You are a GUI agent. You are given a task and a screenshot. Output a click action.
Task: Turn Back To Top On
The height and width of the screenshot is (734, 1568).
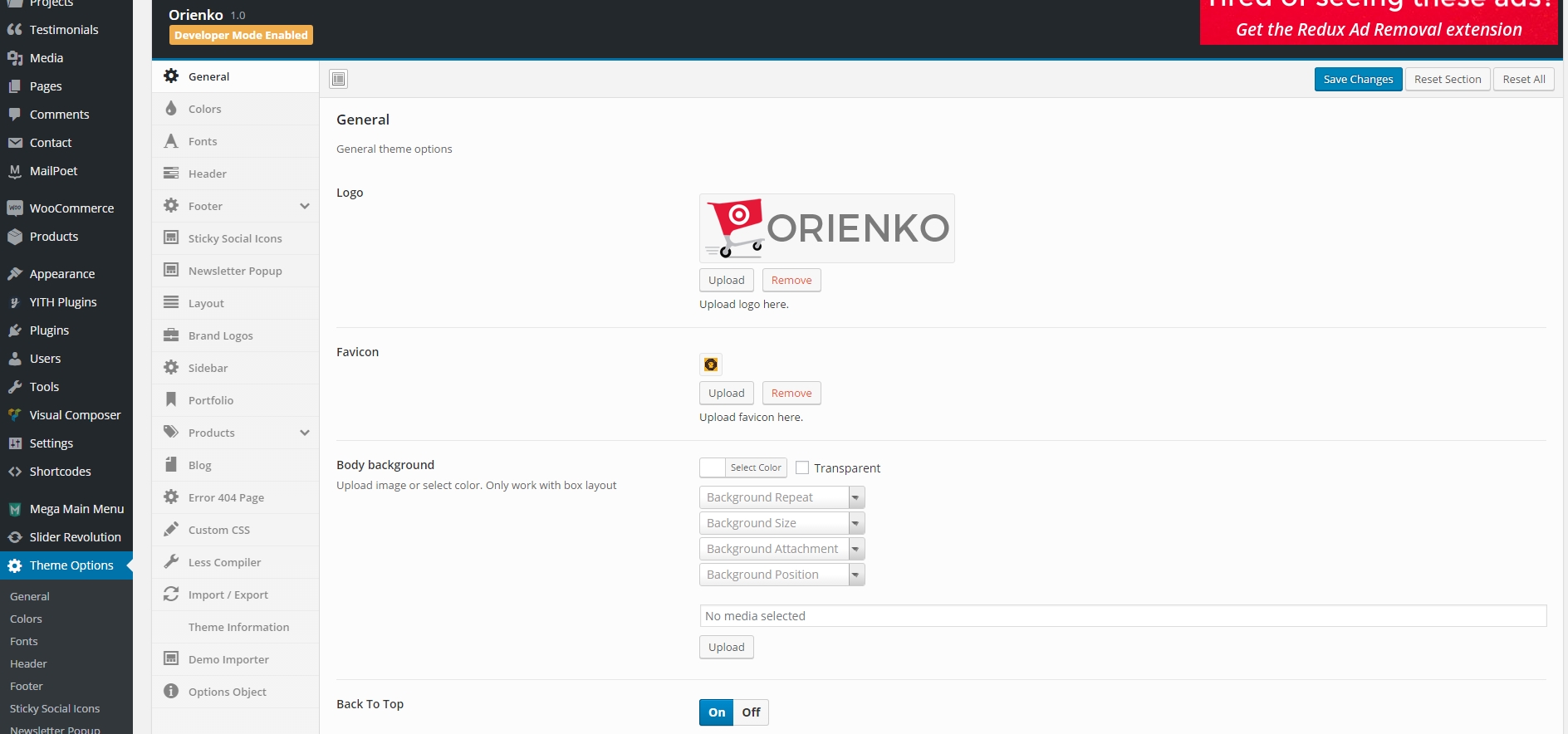pyautogui.click(x=717, y=712)
